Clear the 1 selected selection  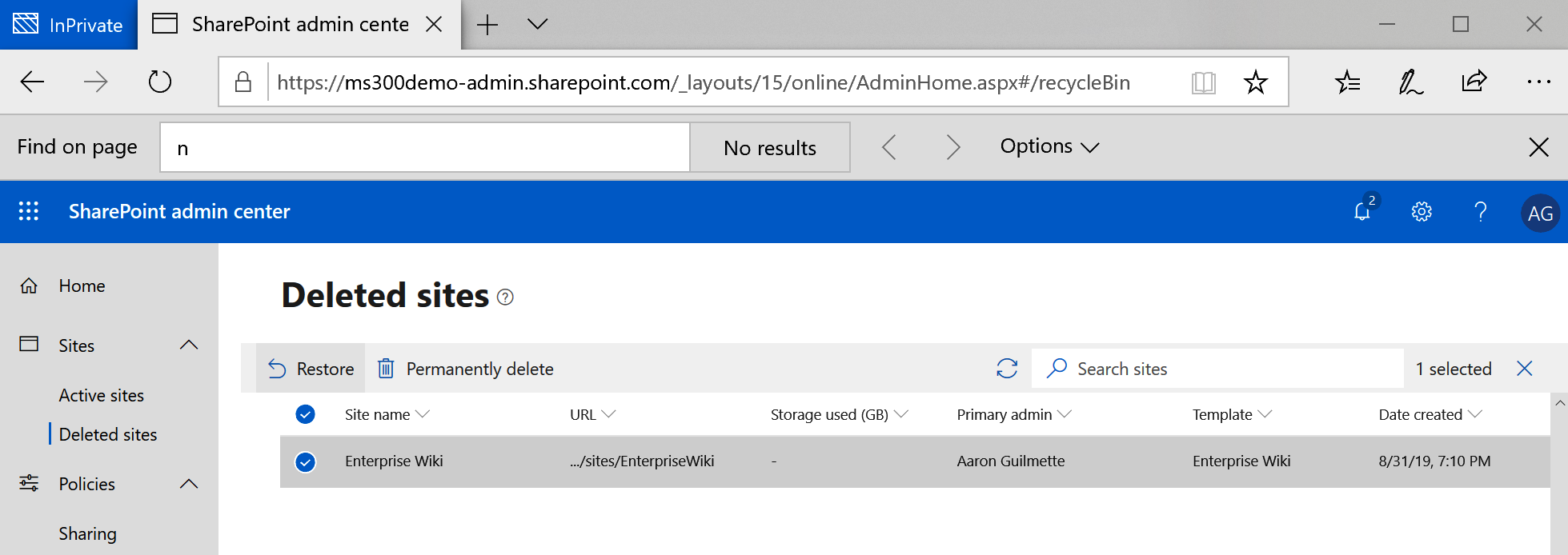point(1524,369)
